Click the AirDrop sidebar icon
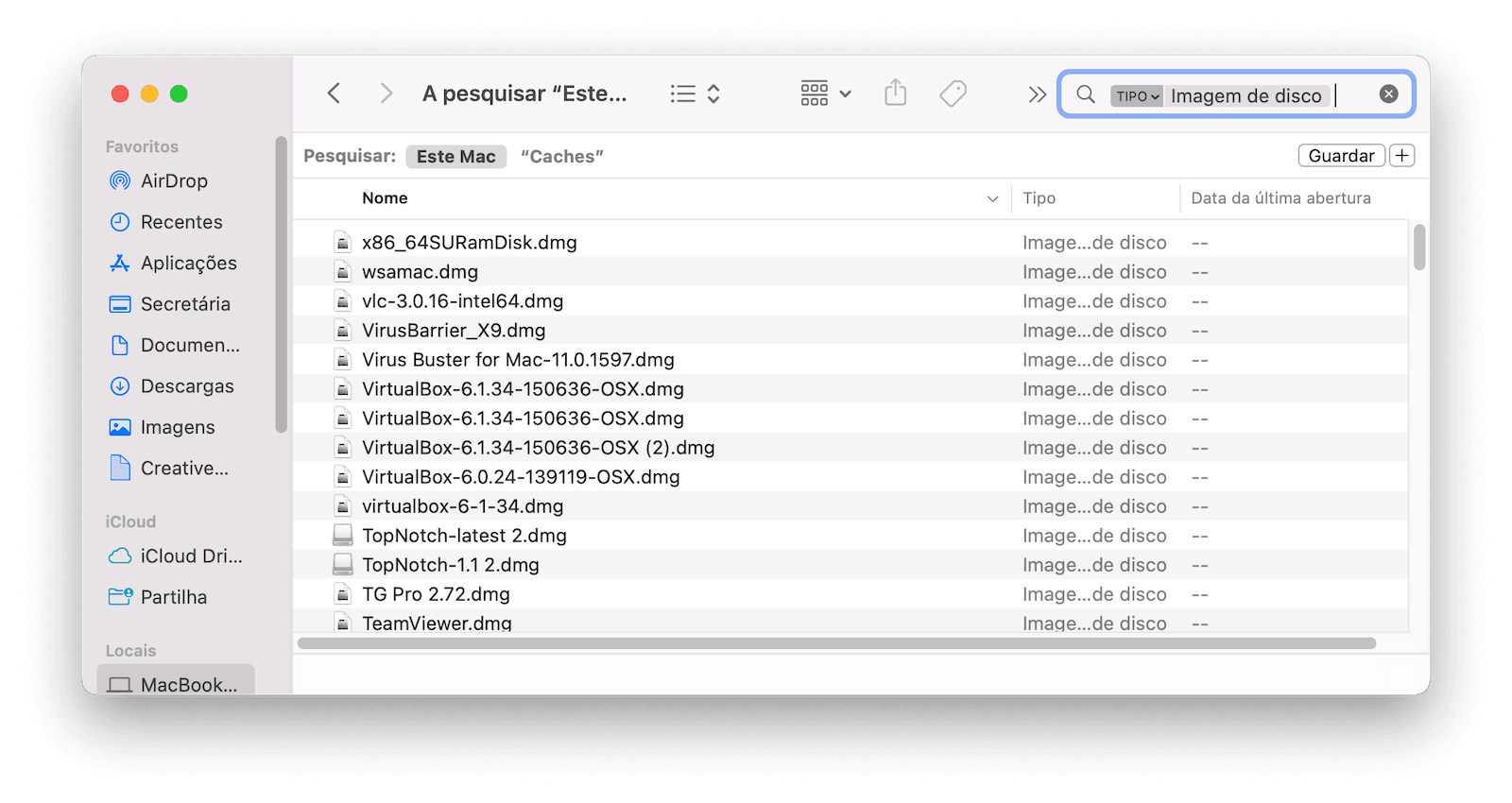This screenshot has height=803, width=1512. click(120, 180)
